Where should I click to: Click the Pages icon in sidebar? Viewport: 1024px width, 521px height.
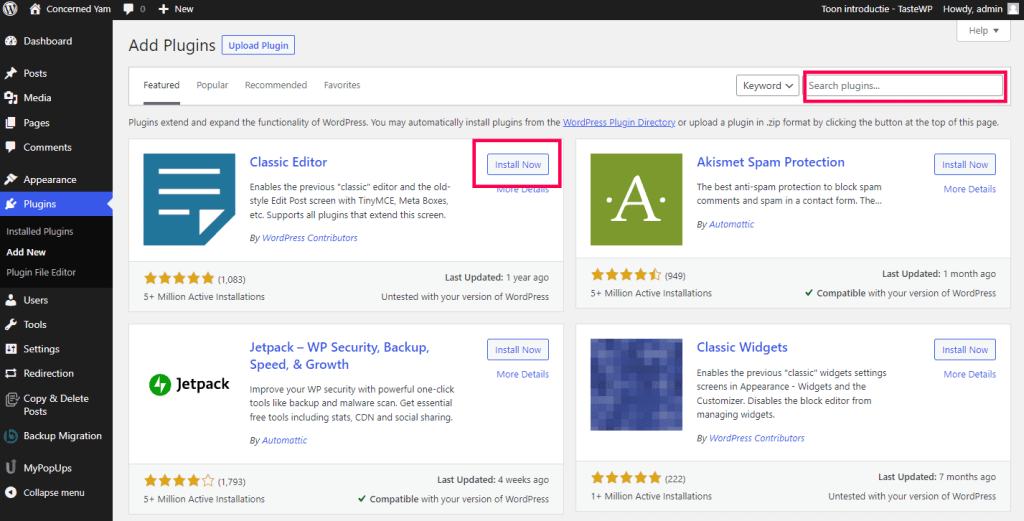tap(10, 123)
